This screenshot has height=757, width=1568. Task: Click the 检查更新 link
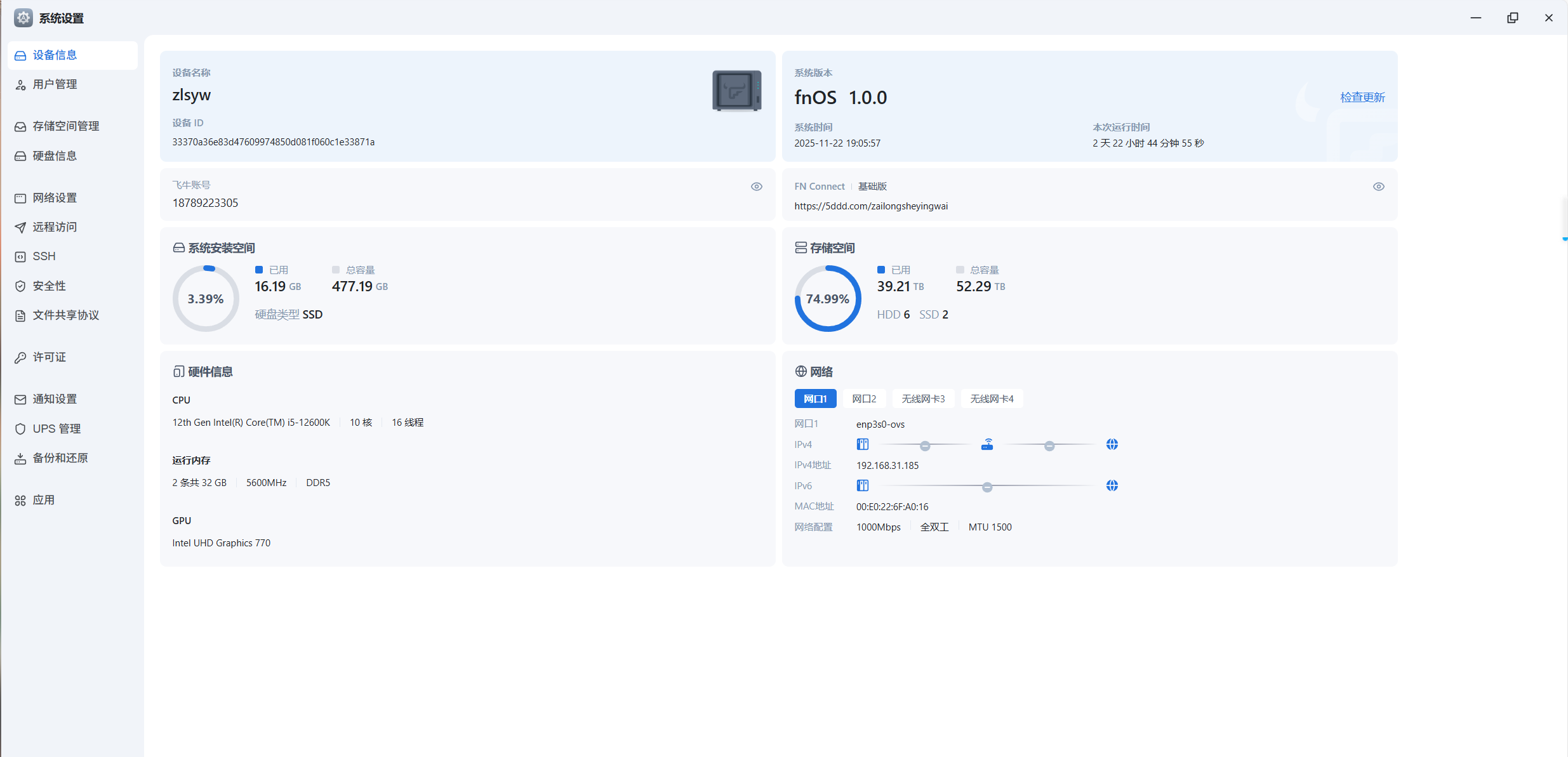[x=1362, y=97]
